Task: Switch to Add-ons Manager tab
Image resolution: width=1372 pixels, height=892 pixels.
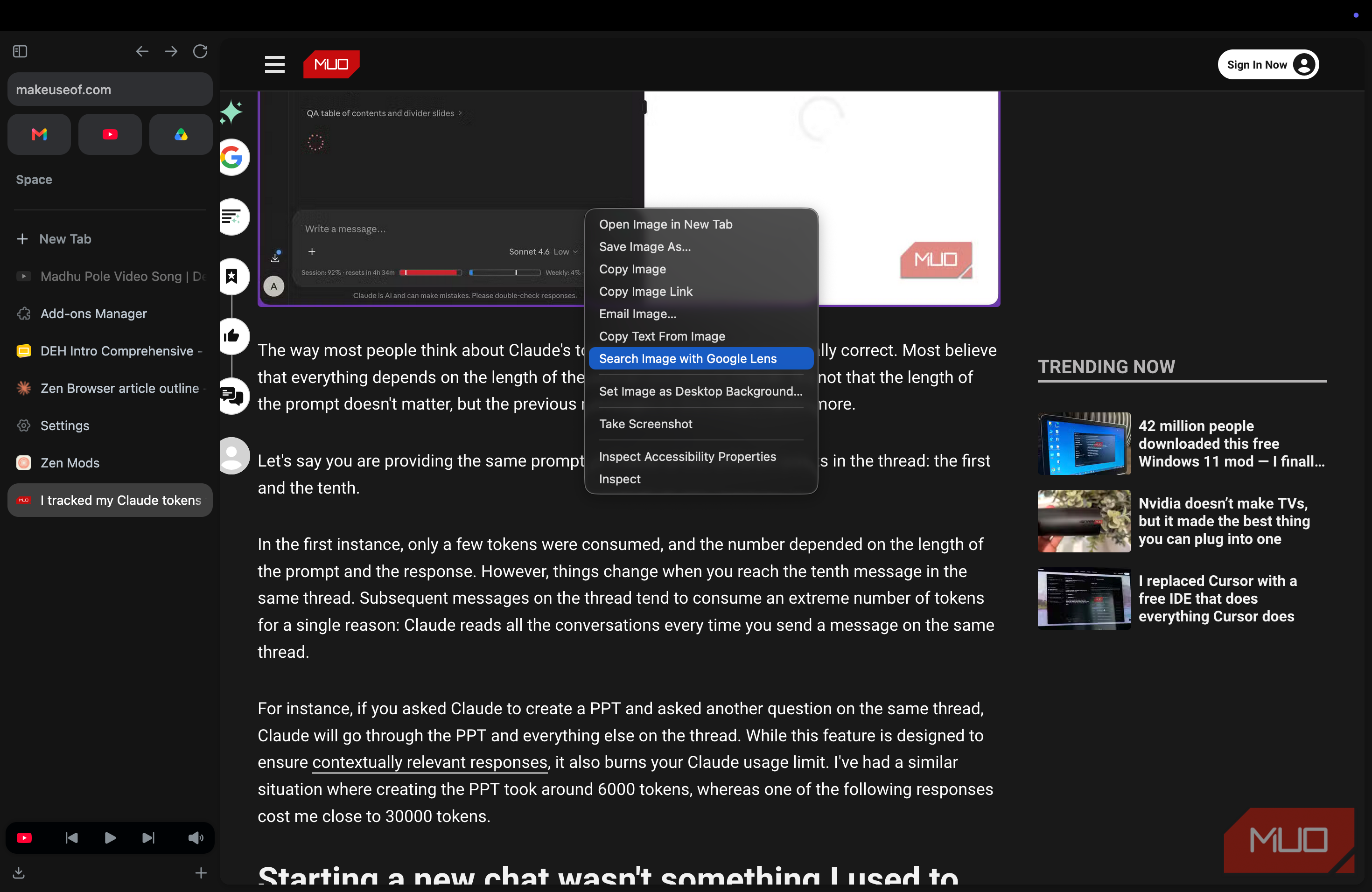Action: (x=110, y=314)
